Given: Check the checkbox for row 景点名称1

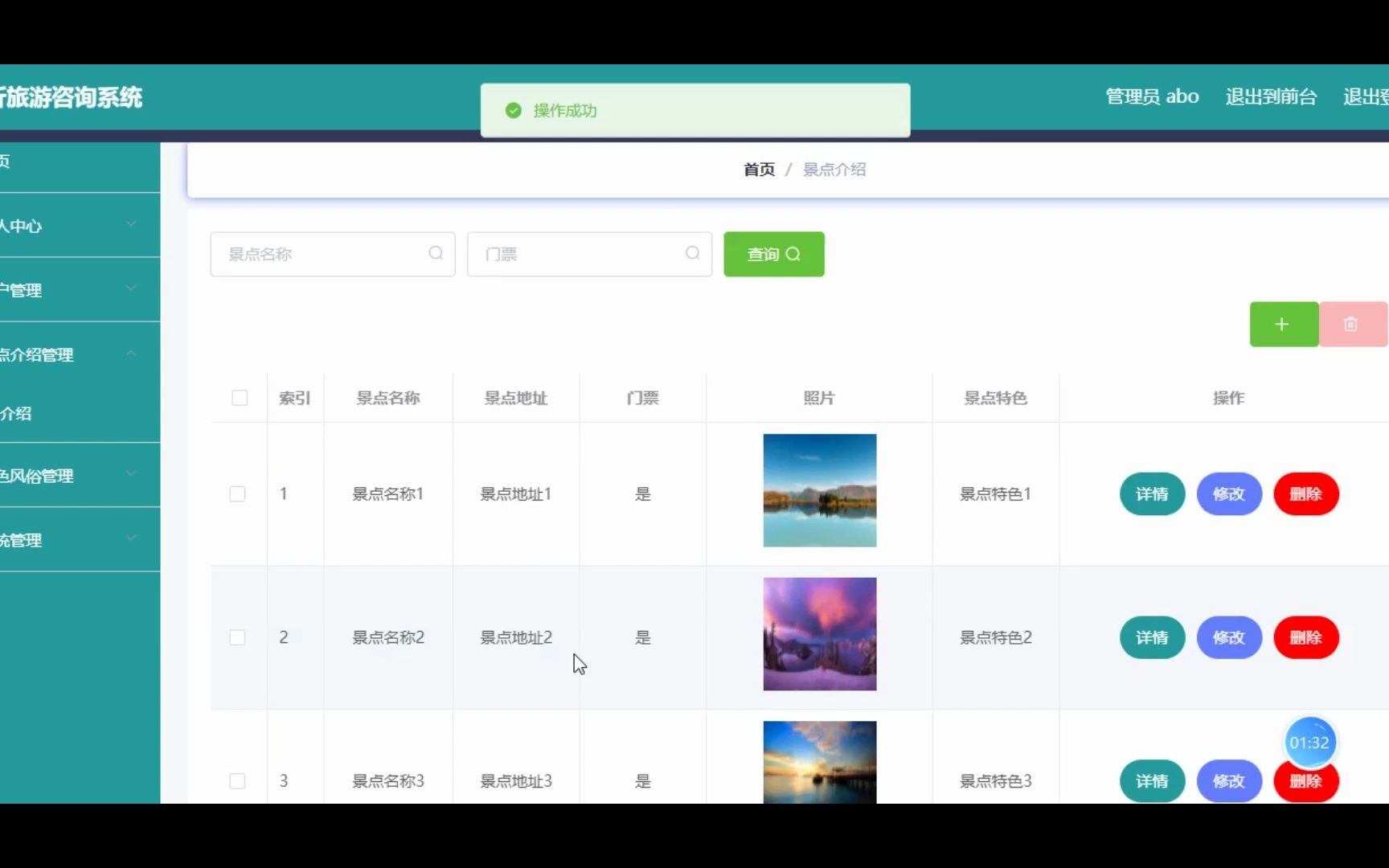Looking at the screenshot, I should tap(237, 493).
